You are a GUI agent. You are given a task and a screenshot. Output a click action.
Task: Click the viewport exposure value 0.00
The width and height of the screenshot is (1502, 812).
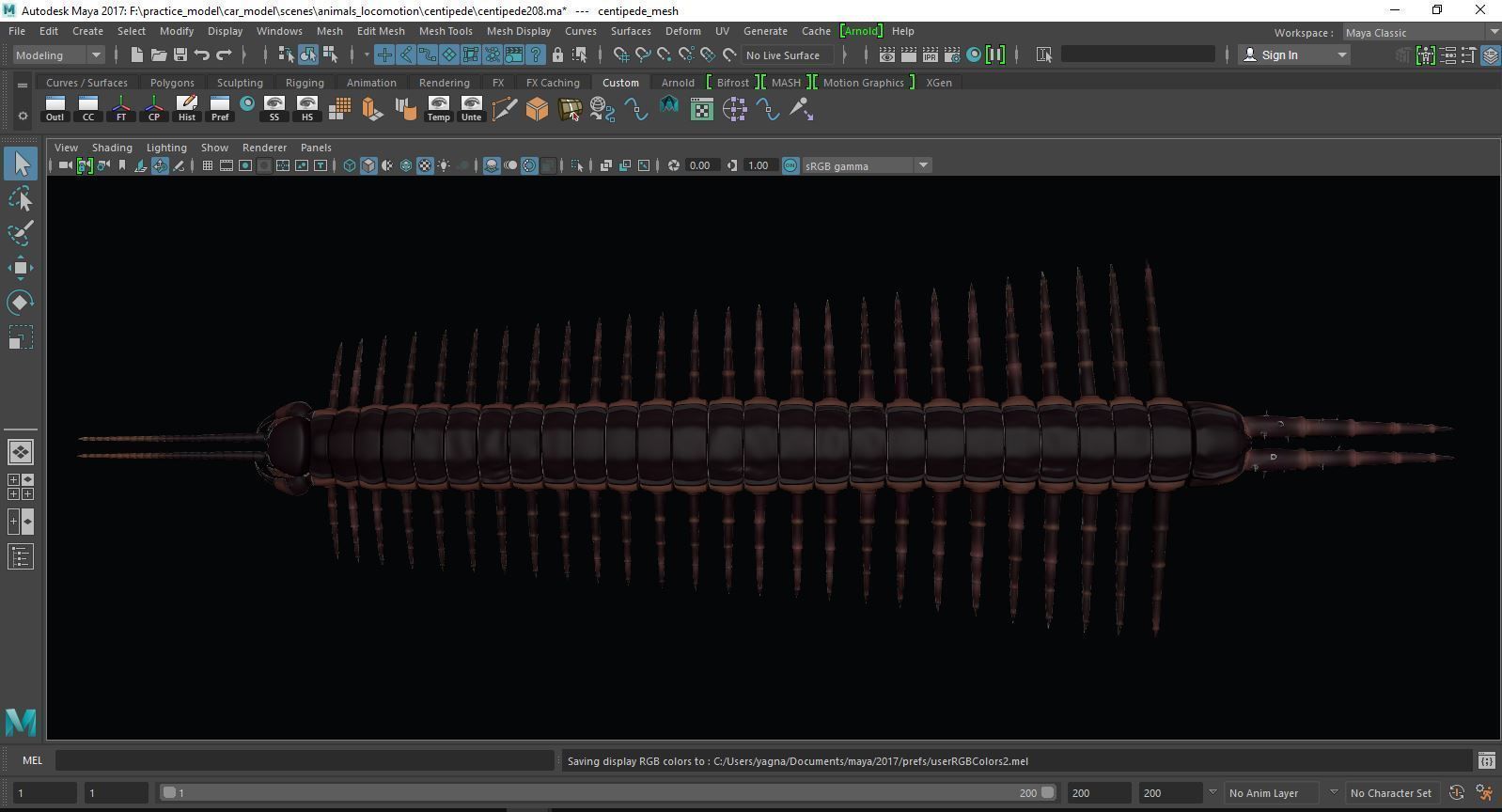700,165
